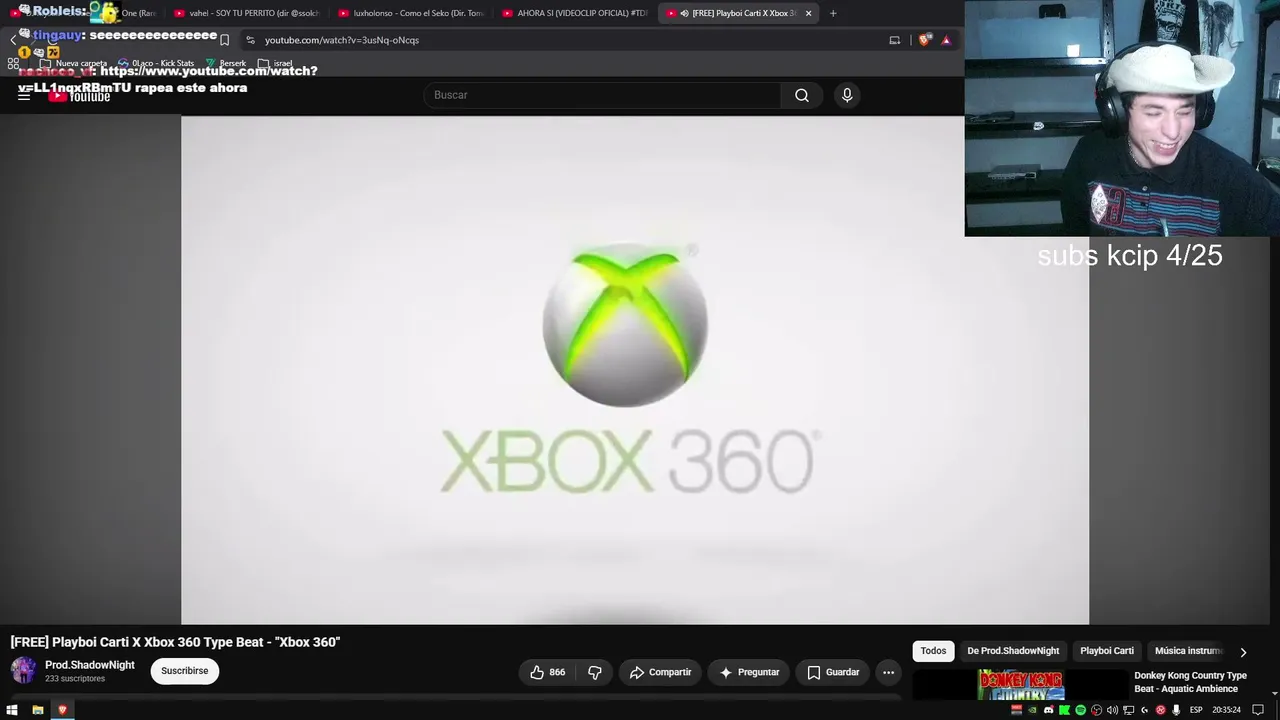Select the De Prod.ShadowNight filter chip
Viewport: 1280px width, 720px height.
coord(1013,651)
